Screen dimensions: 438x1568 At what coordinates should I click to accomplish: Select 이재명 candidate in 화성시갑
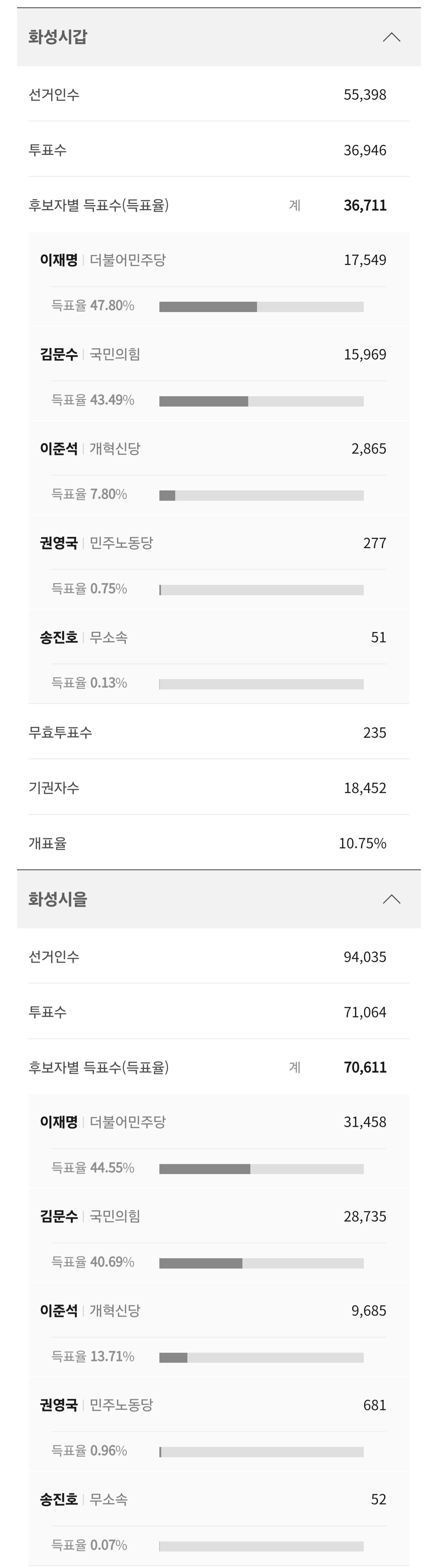click(59, 260)
